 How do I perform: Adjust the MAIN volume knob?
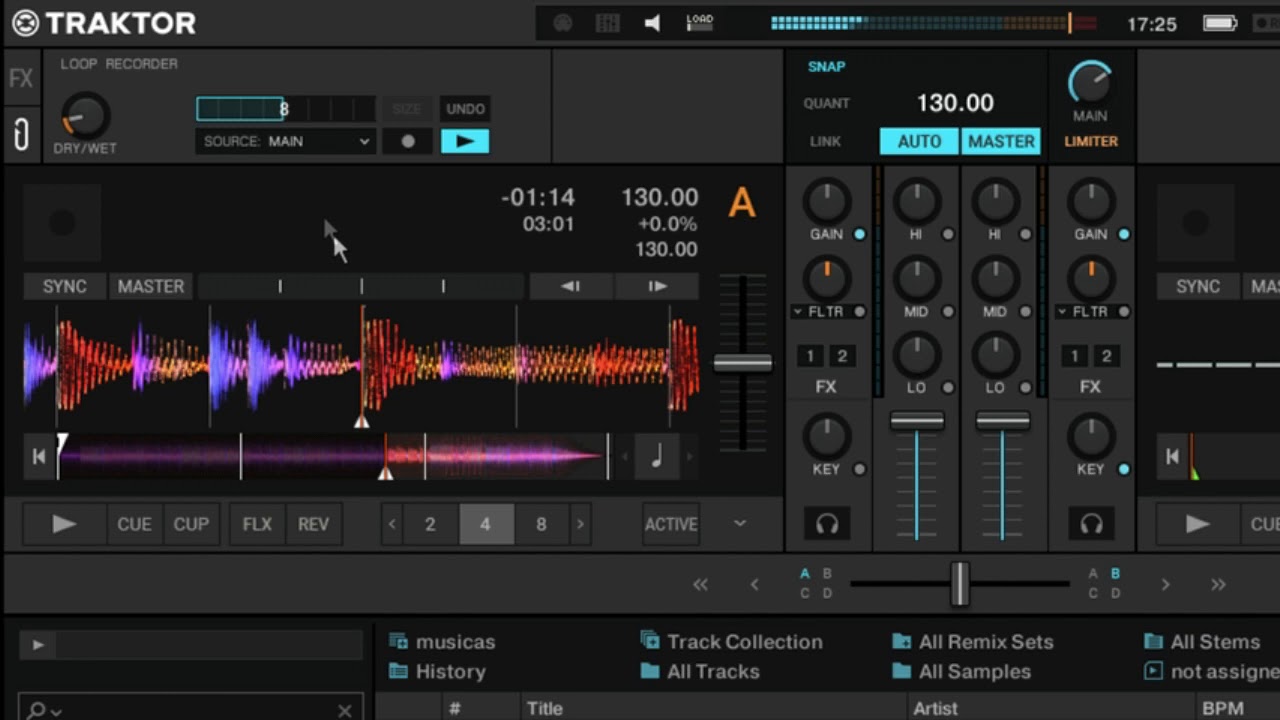[1090, 83]
